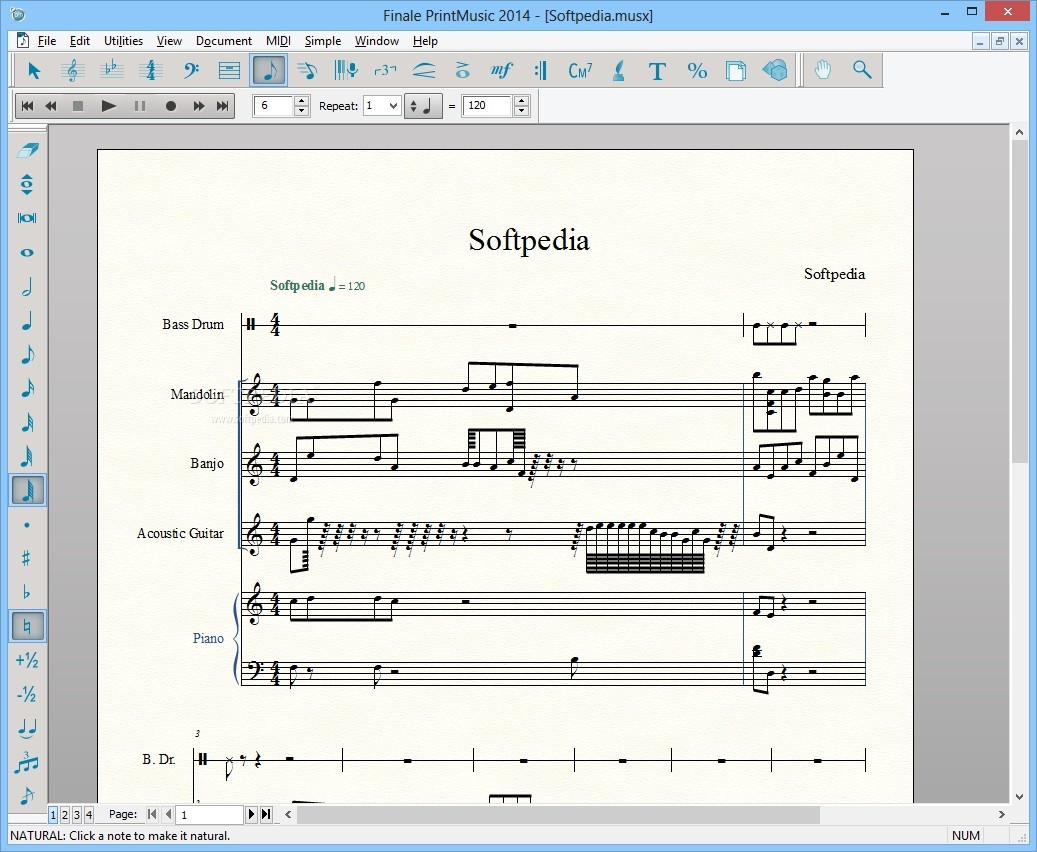Activate the Tuplet tool
The width and height of the screenshot is (1037, 852).
click(x=385, y=70)
